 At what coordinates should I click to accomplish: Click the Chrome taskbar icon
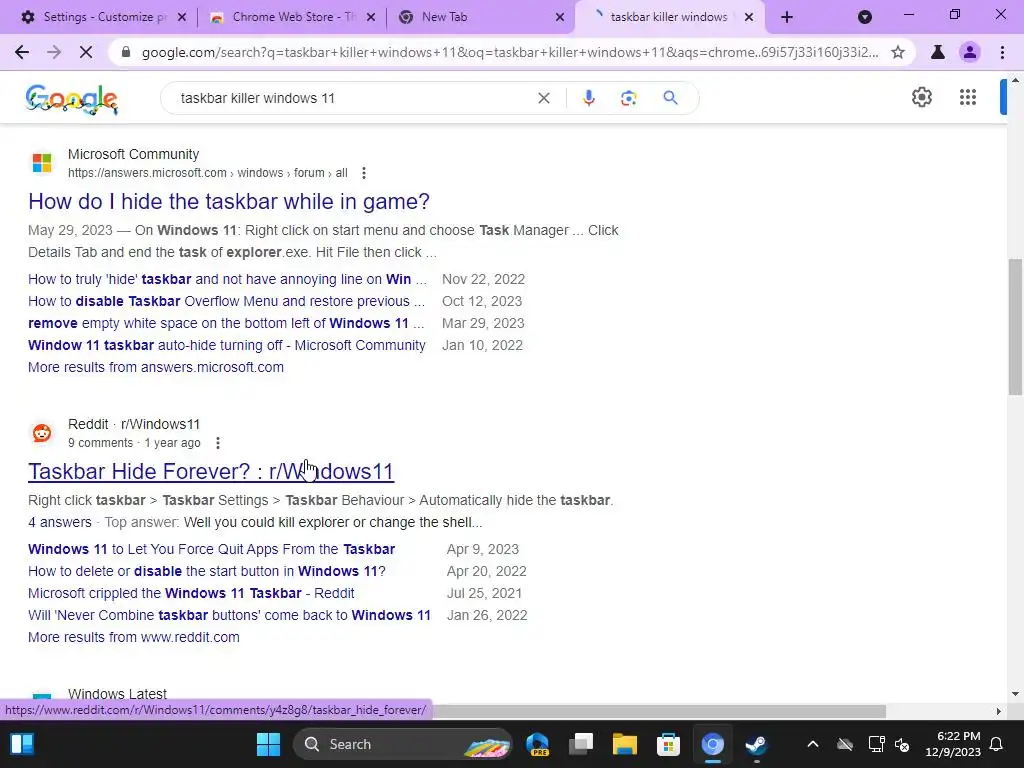click(712, 744)
